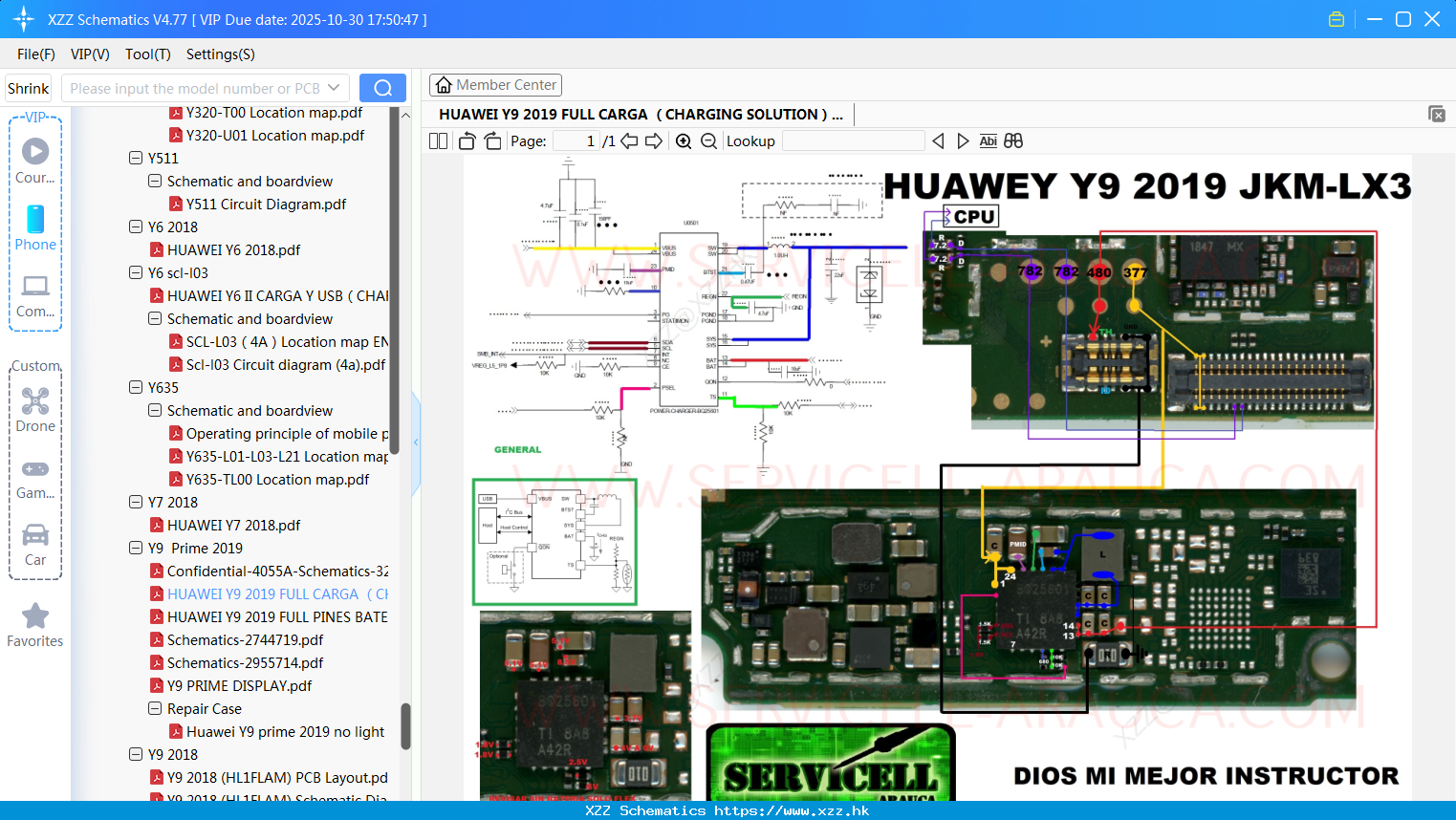Find next lookup result triangle

pos(963,141)
